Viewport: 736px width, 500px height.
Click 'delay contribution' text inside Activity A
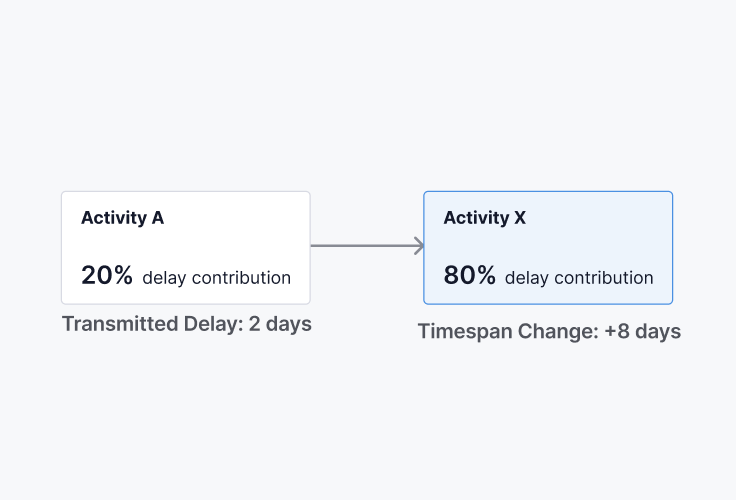[x=217, y=278]
